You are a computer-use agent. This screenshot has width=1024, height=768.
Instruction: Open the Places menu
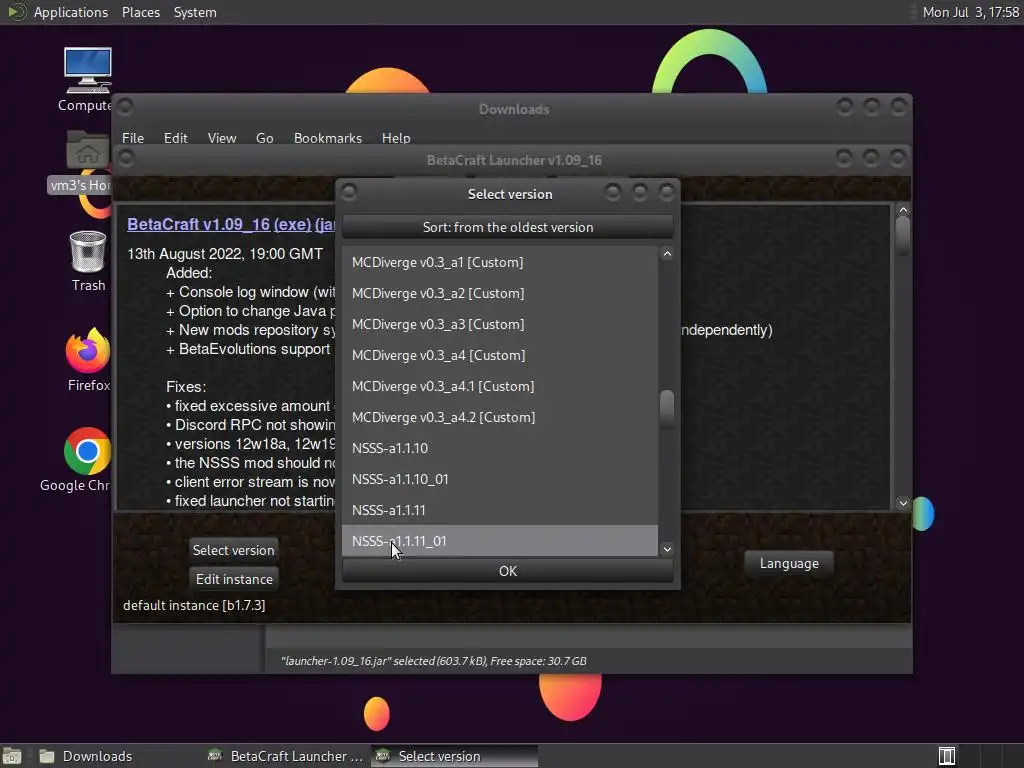[140, 12]
